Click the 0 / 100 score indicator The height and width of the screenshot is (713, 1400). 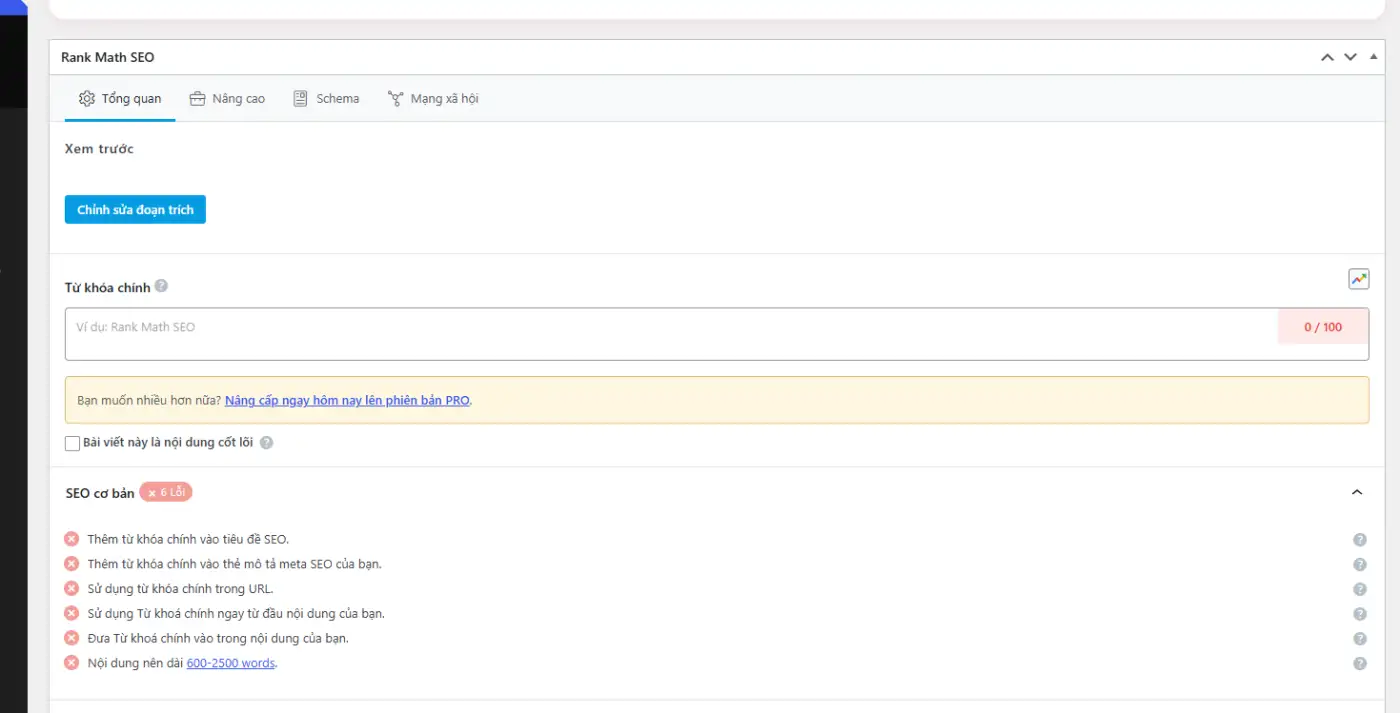(1323, 327)
